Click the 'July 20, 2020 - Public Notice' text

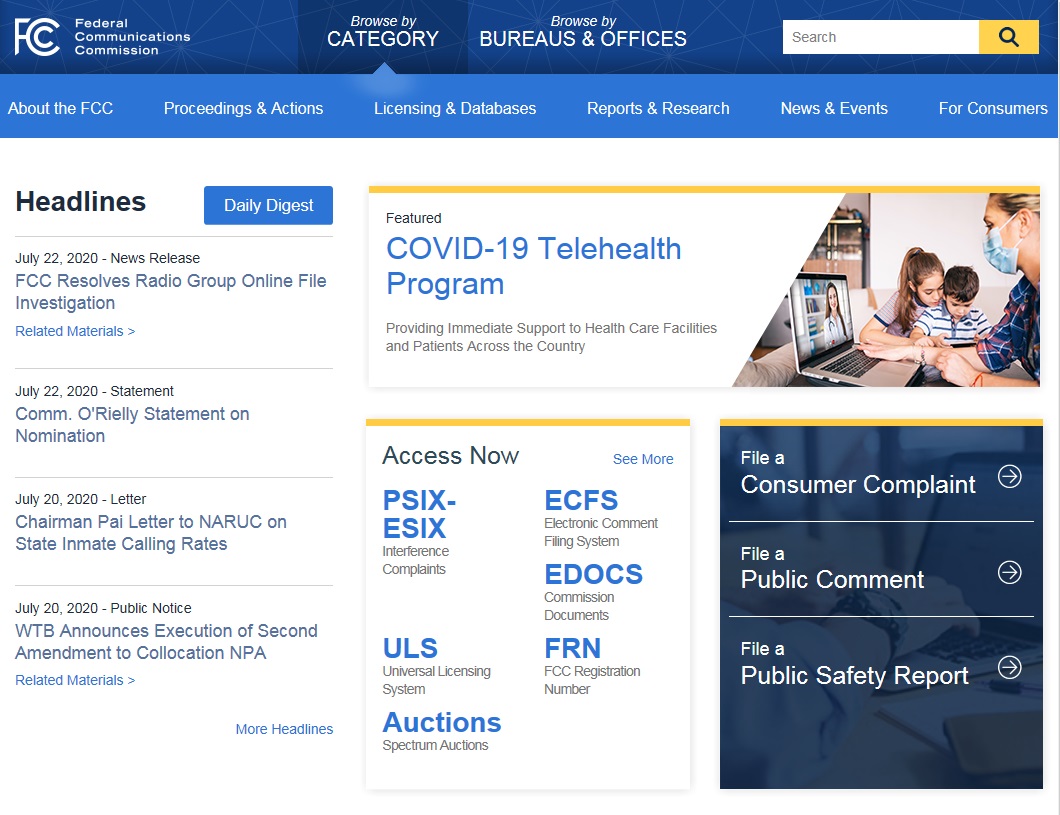[103, 608]
